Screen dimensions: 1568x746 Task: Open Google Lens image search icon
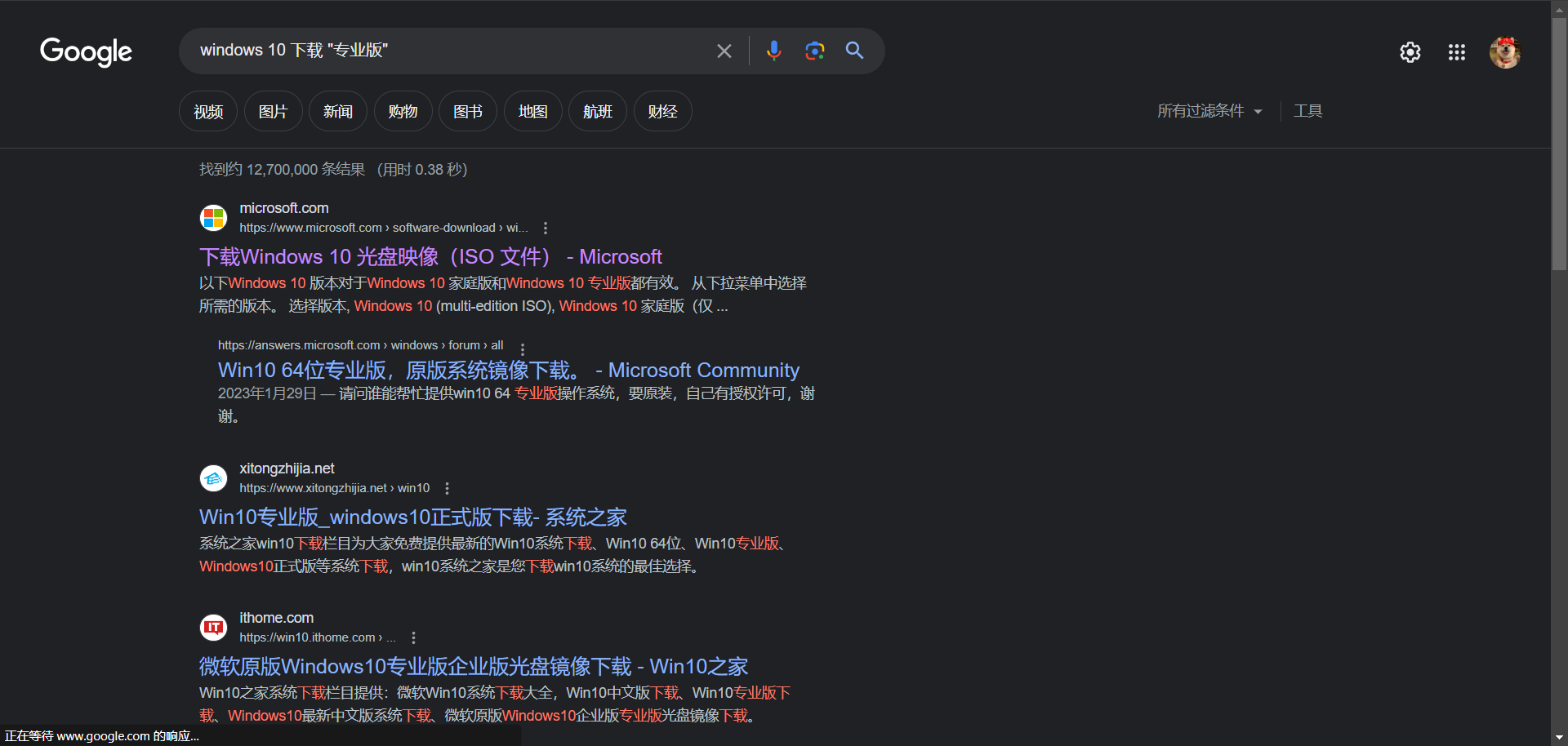814,51
